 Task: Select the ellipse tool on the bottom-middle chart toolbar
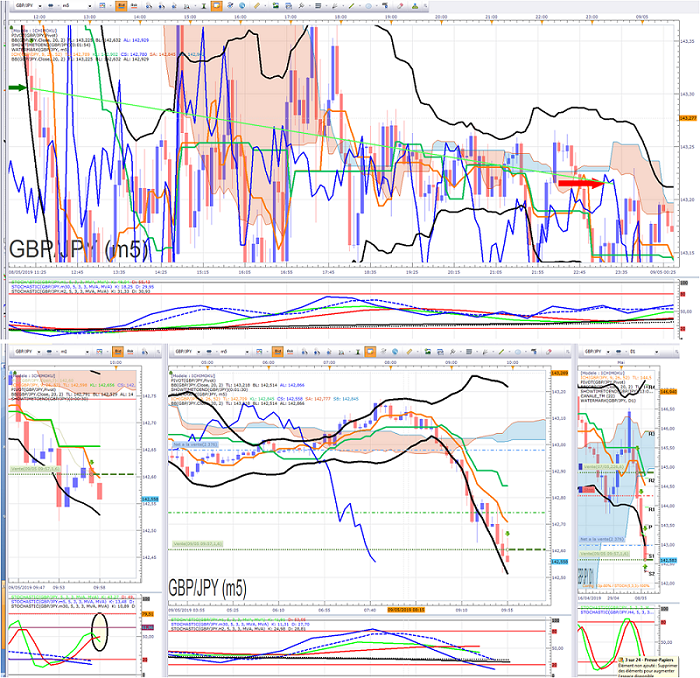pyautogui.click(x=518, y=352)
